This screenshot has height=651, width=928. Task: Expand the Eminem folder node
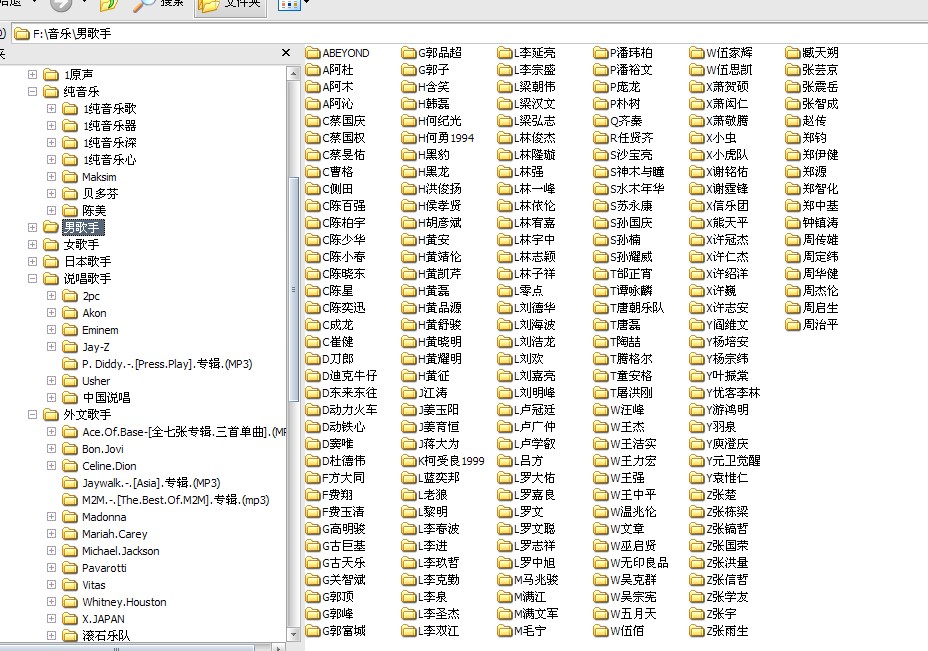pos(52,330)
